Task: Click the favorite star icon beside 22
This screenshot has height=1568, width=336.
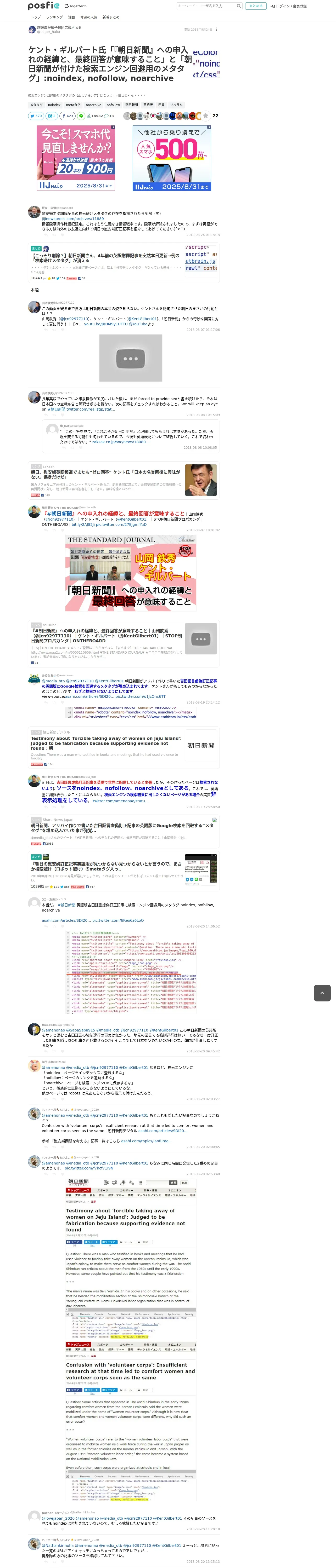Action: [x=205, y=116]
